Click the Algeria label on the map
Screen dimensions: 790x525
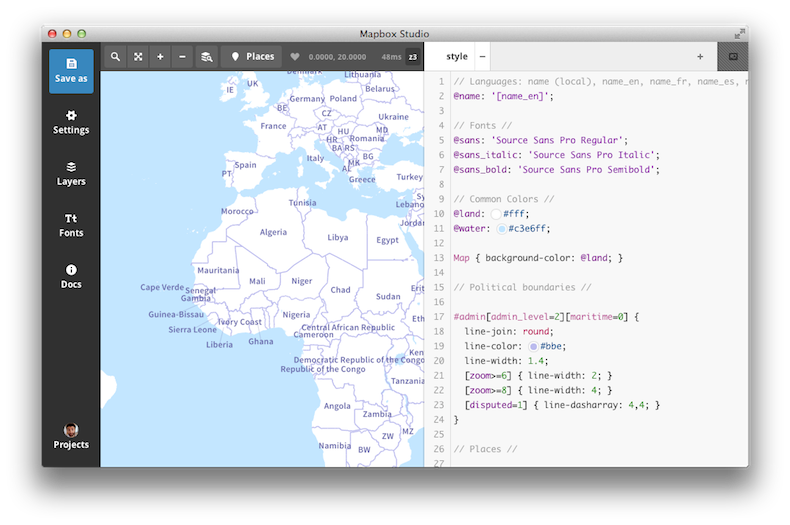273,232
